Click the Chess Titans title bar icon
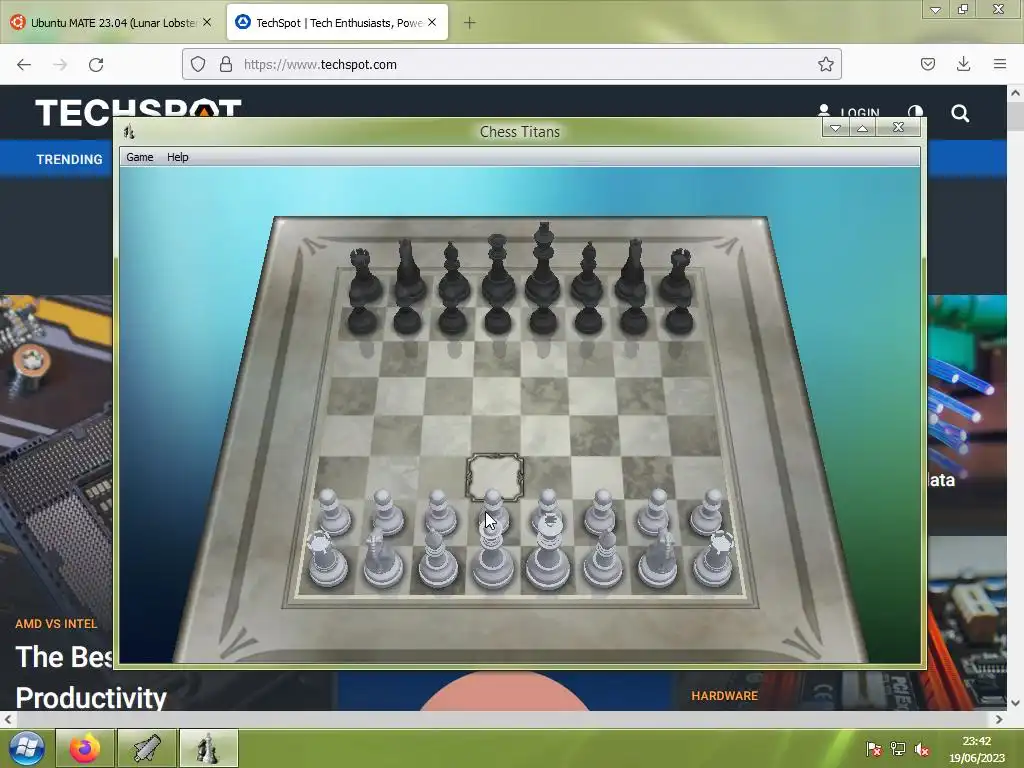This screenshot has width=1024, height=768. pyautogui.click(x=129, y=132)
